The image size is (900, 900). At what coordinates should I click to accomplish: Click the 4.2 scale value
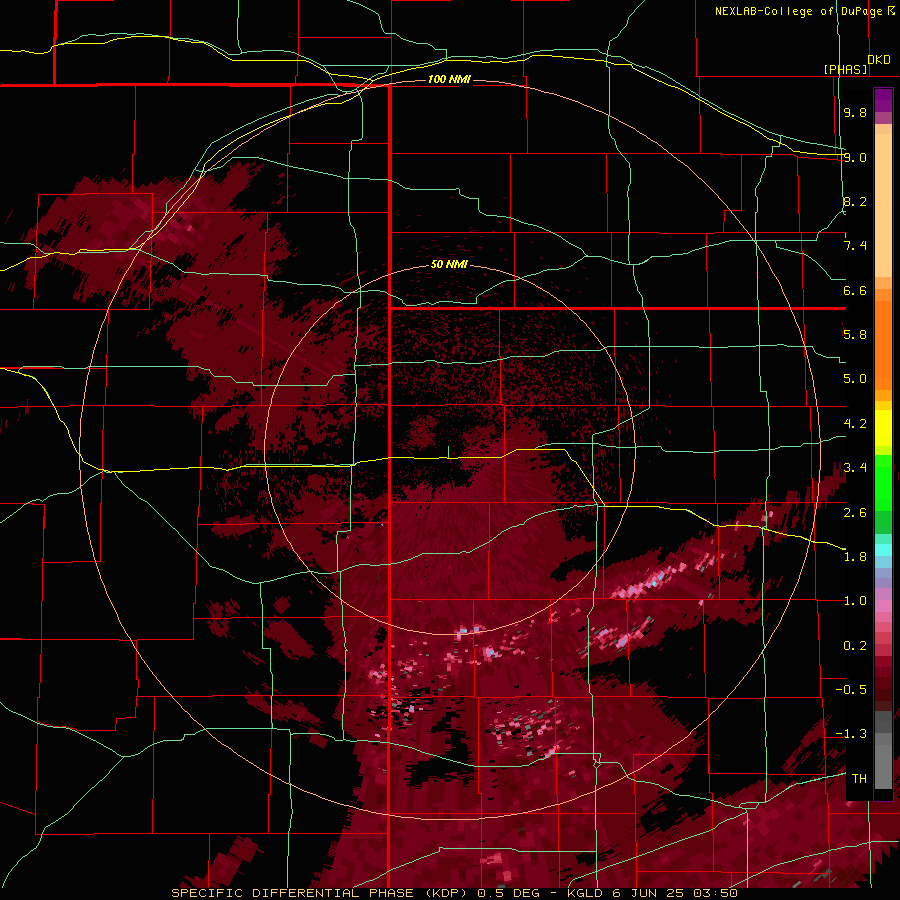tap(855, 424)
